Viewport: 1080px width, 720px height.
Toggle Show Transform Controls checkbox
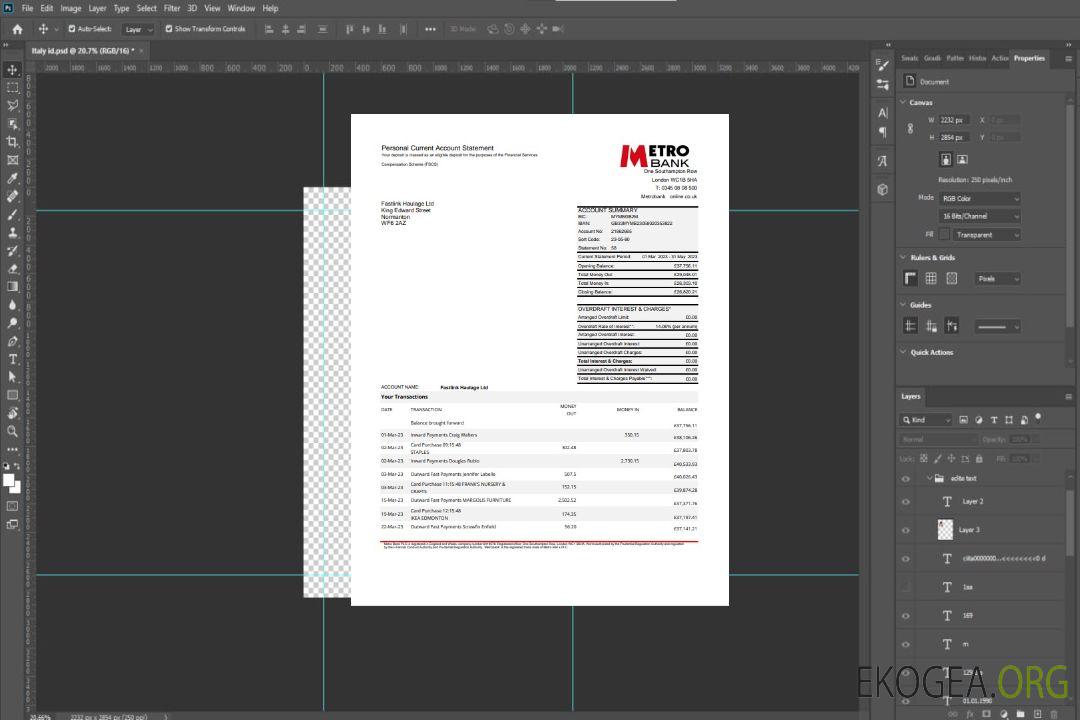click(169, 29)
